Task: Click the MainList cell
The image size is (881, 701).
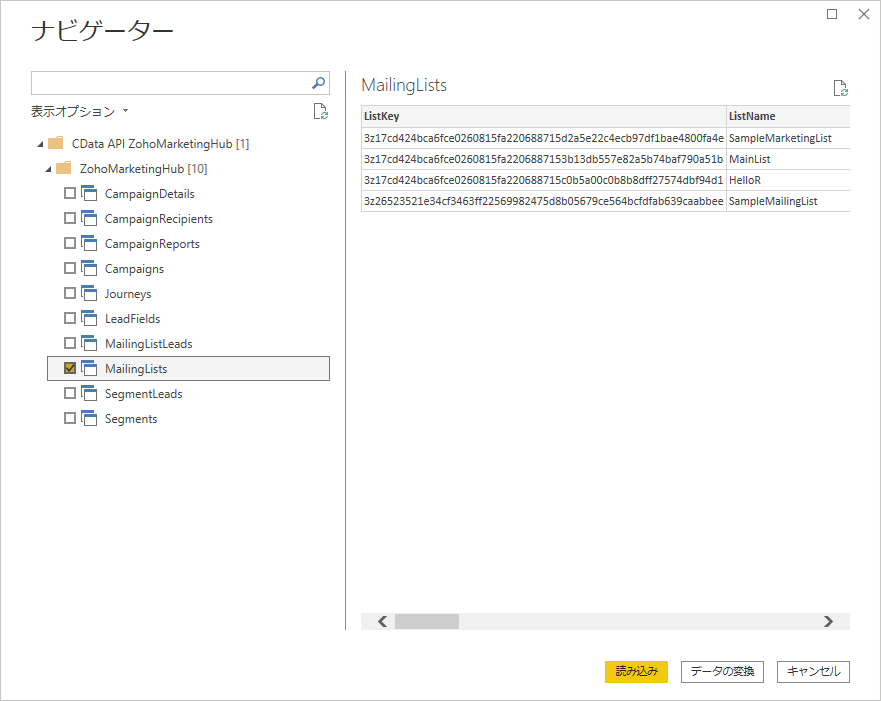Action: click(x=788, y=159)
